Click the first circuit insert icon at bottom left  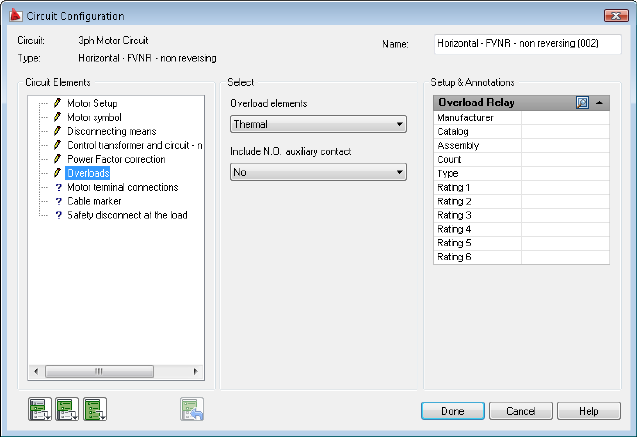click(x=40, y=408)
